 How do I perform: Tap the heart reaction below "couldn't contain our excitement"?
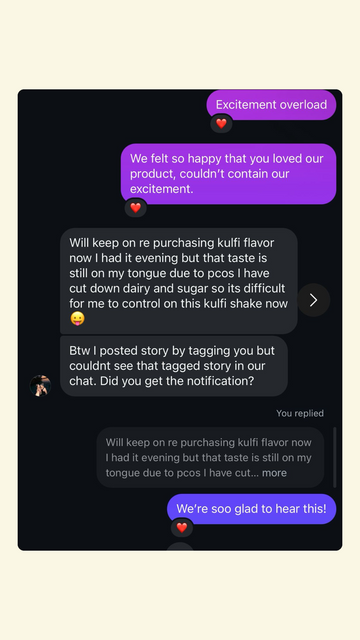coord(136,208)
